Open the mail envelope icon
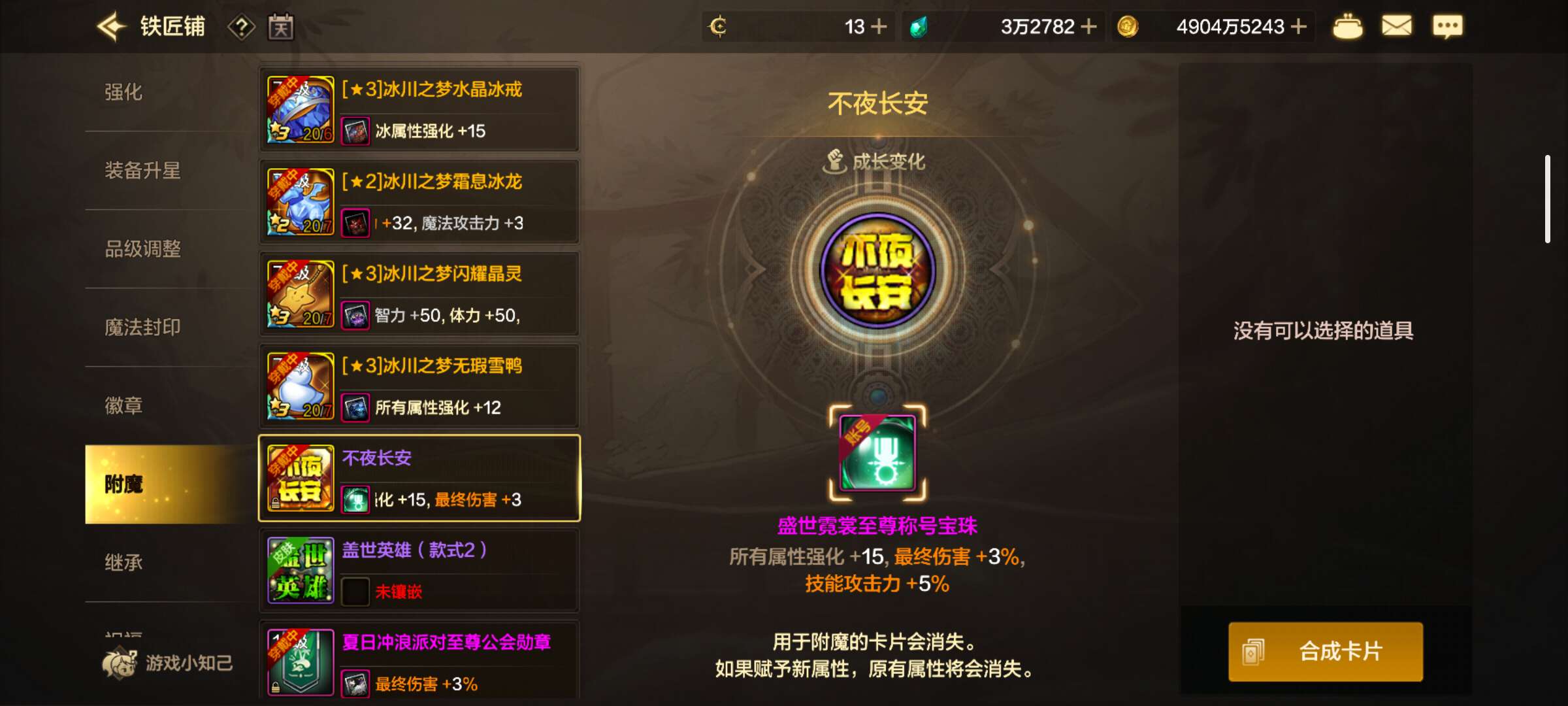Screen dimensions: 1568x706 [1397, 26]
